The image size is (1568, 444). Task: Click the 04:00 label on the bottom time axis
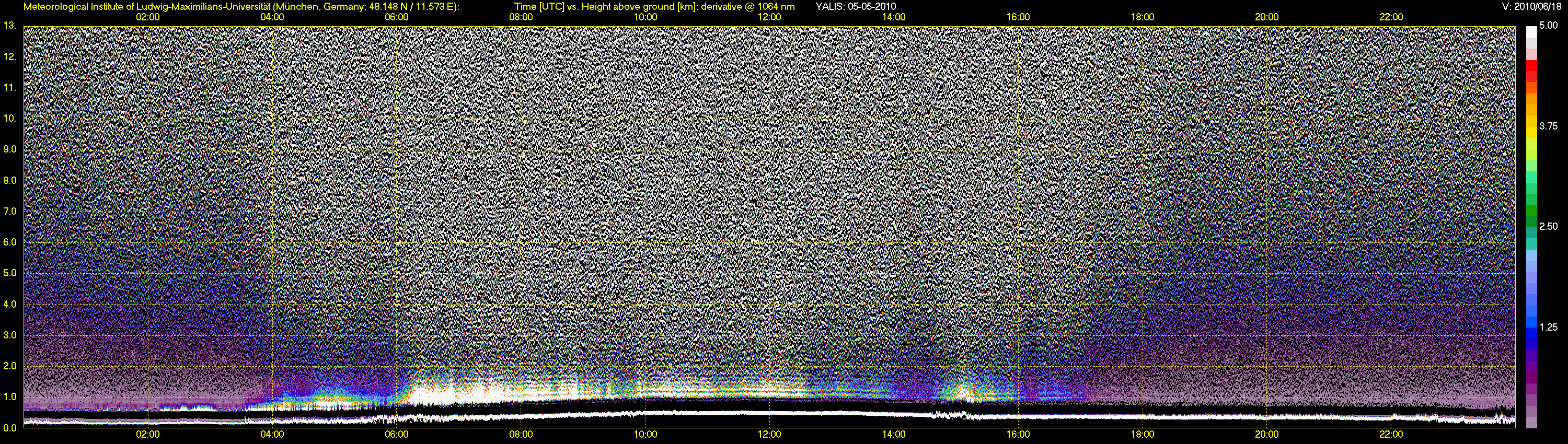272,434
